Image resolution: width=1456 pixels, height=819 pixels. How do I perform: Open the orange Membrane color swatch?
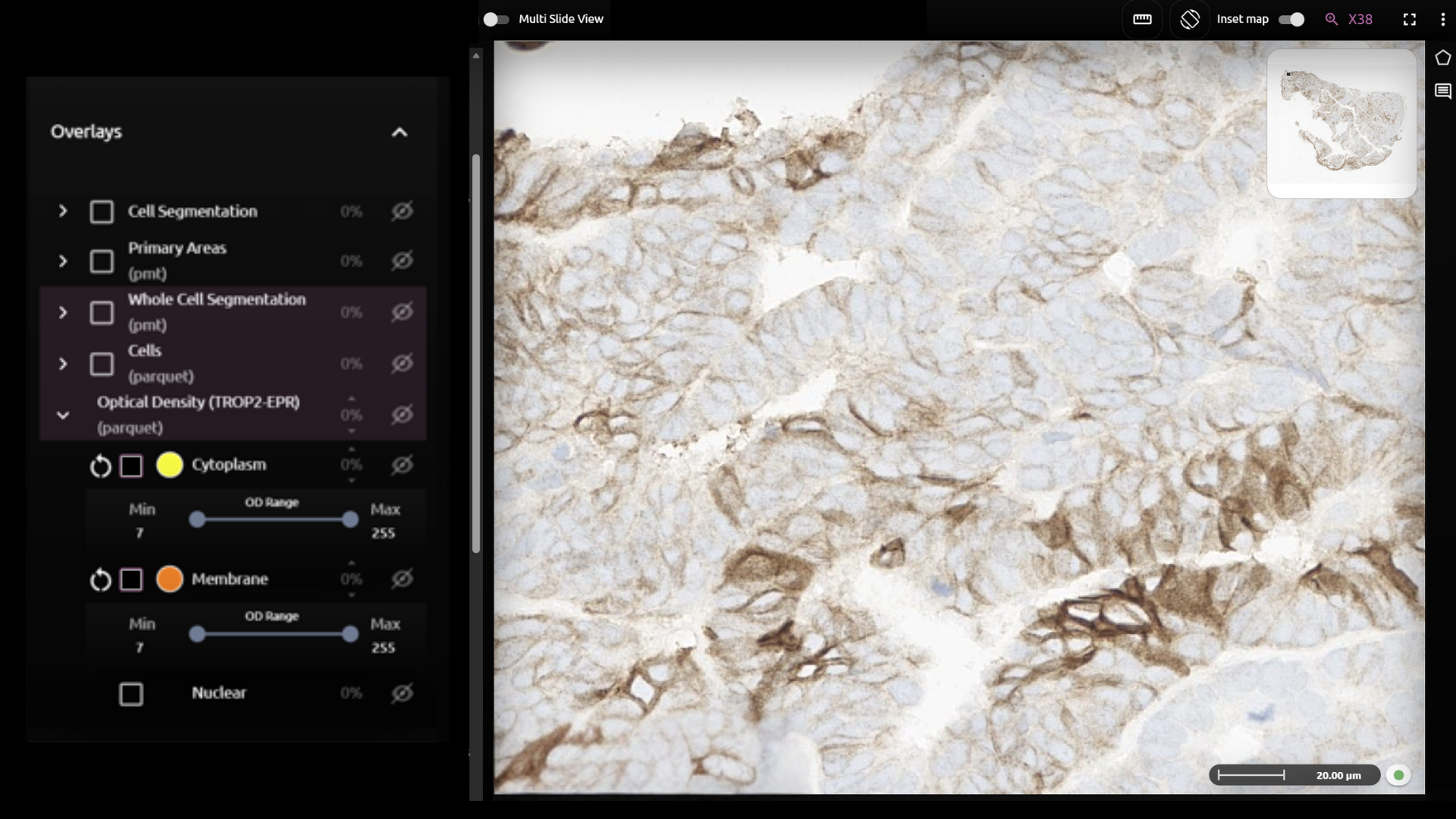[170, 579]
